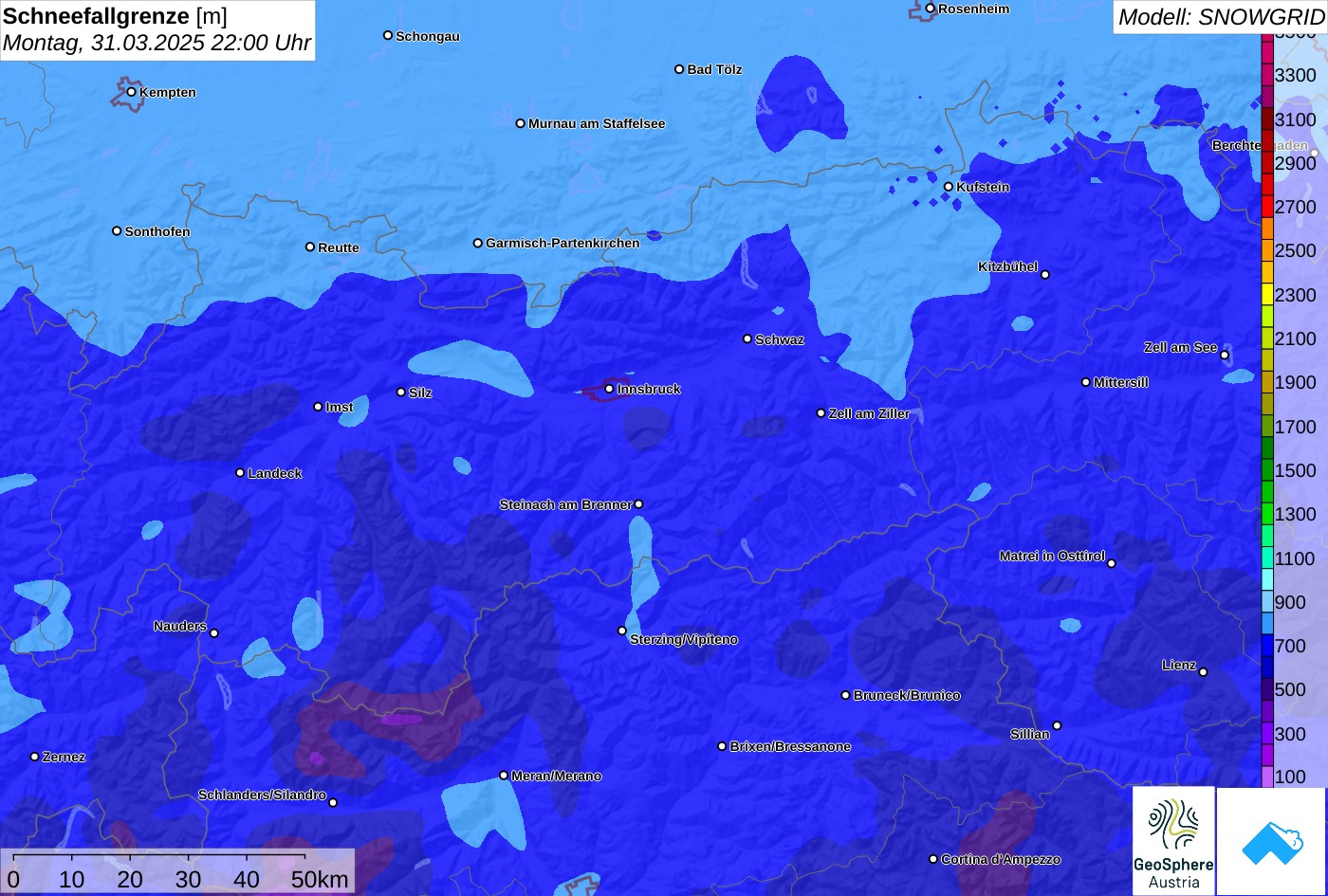Click the Berchtesgaden label at map edge

coord(1260,145)
